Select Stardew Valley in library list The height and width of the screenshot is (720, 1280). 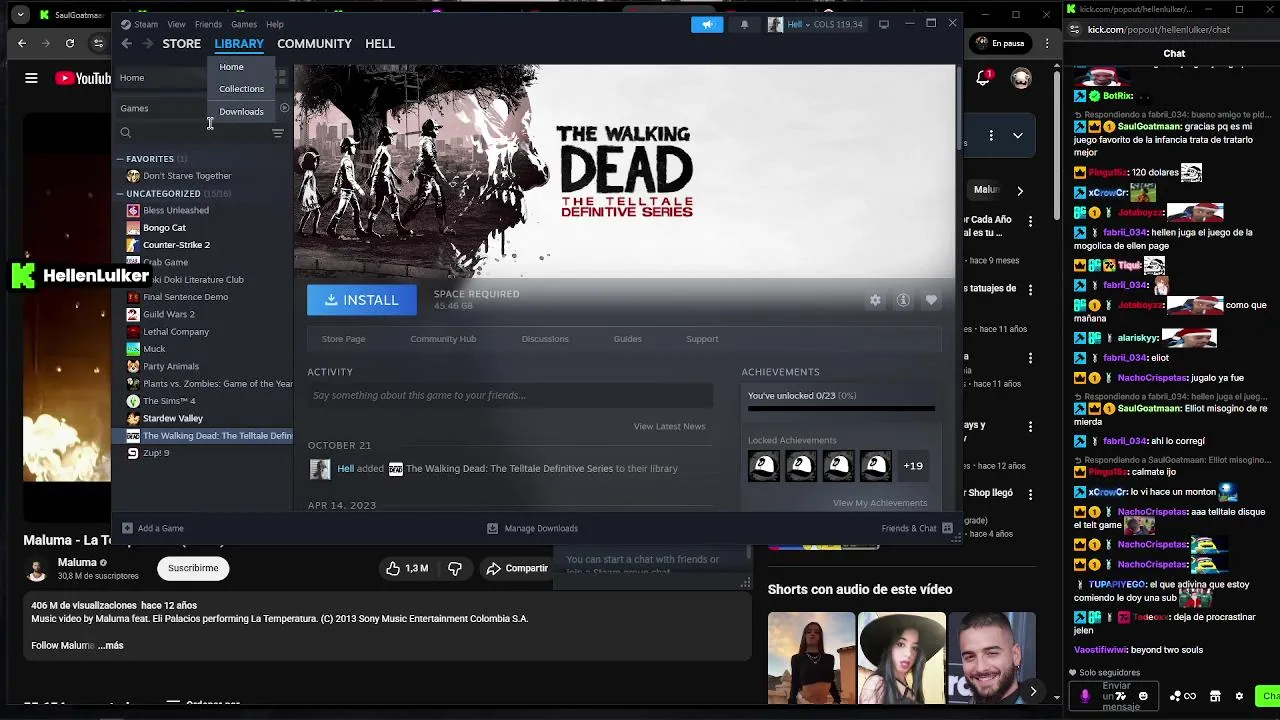(x=173, y=418)
